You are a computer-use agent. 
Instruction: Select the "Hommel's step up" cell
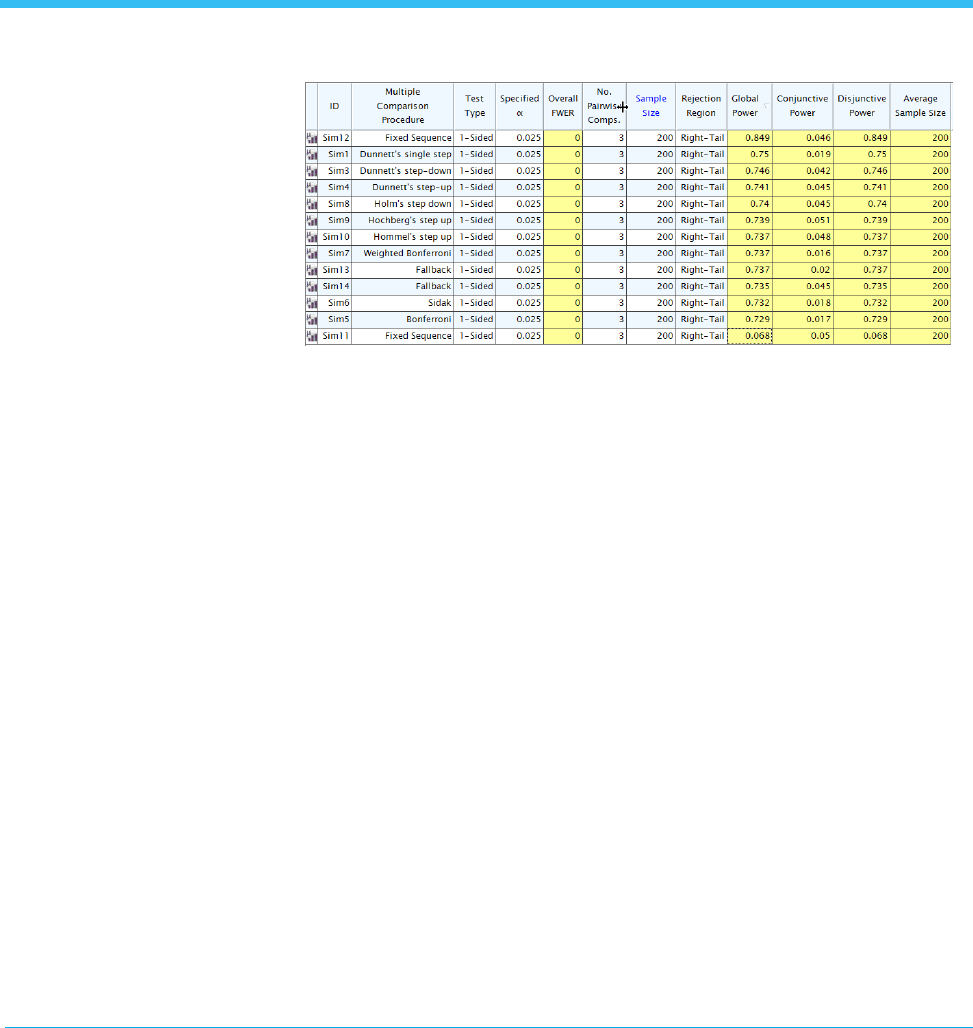(x=403, y=237)
